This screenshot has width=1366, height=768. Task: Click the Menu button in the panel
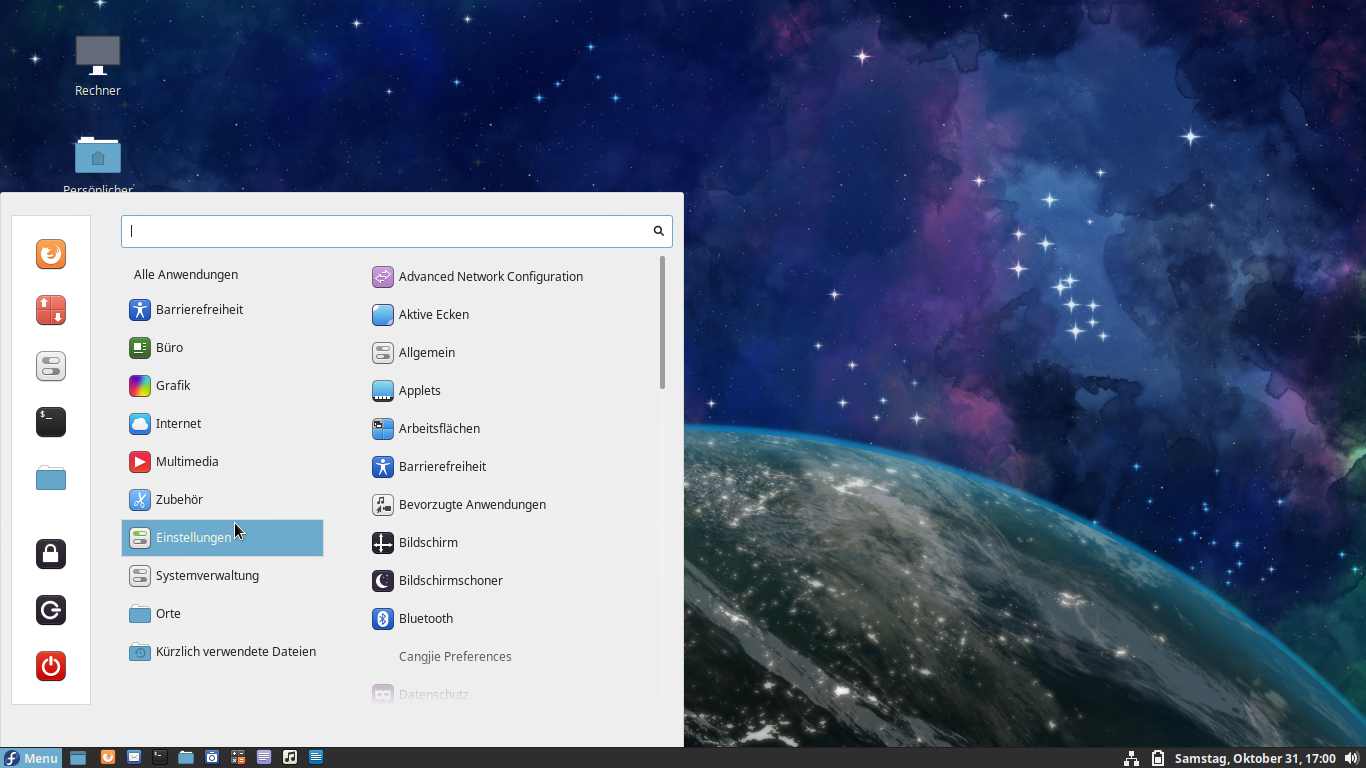tap(31, 758)
